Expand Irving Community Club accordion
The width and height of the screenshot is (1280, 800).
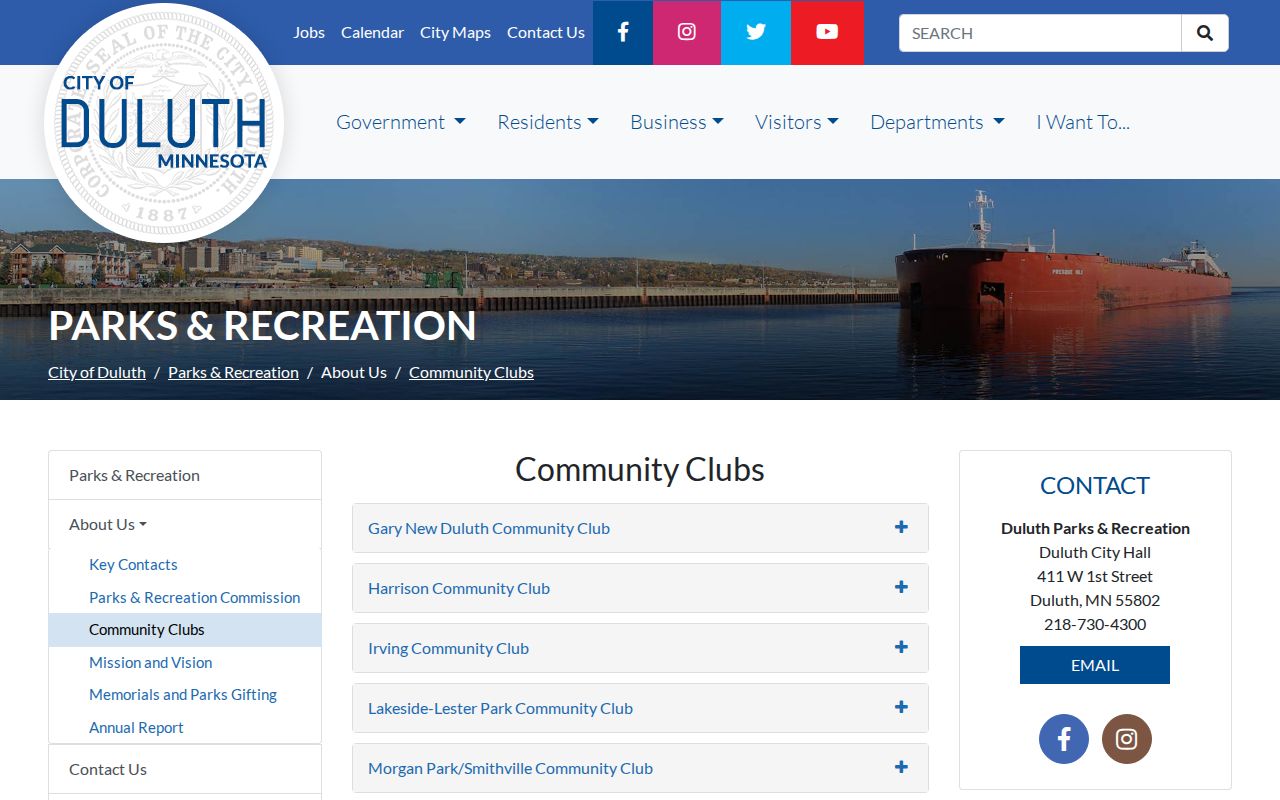[x=640, y=648]
